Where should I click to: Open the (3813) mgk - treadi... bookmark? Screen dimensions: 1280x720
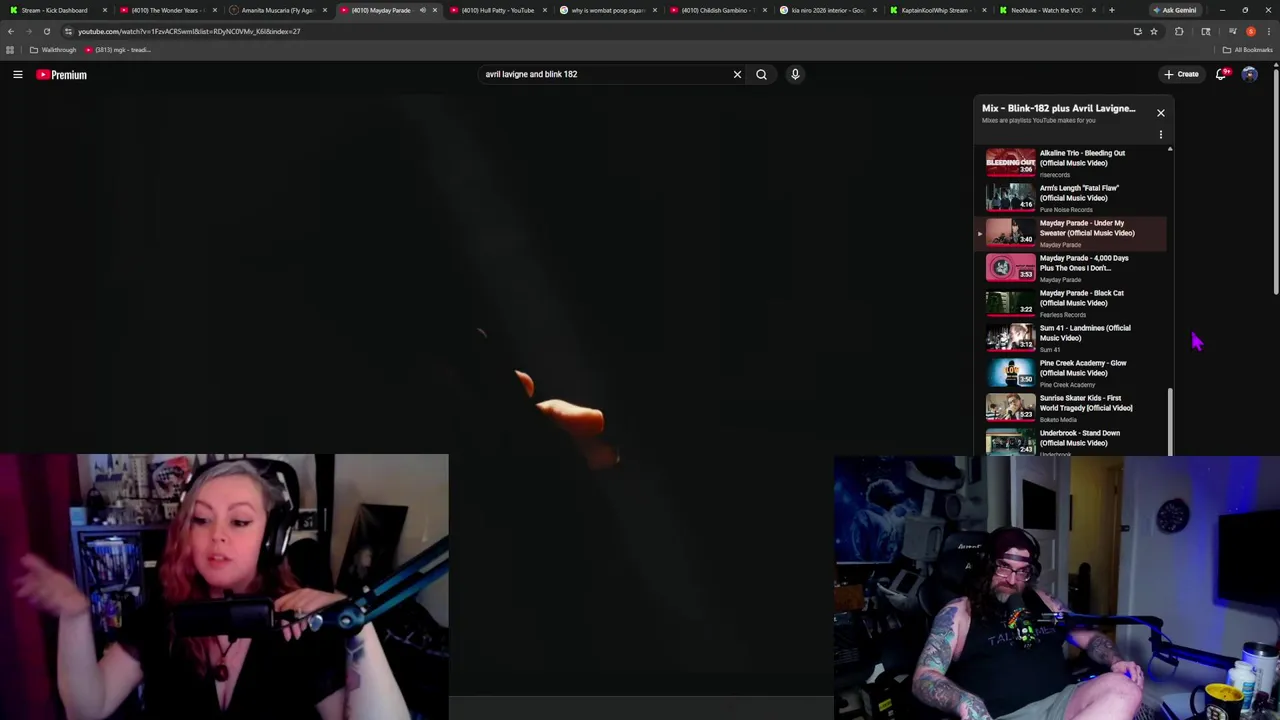(x=117, y=50)
